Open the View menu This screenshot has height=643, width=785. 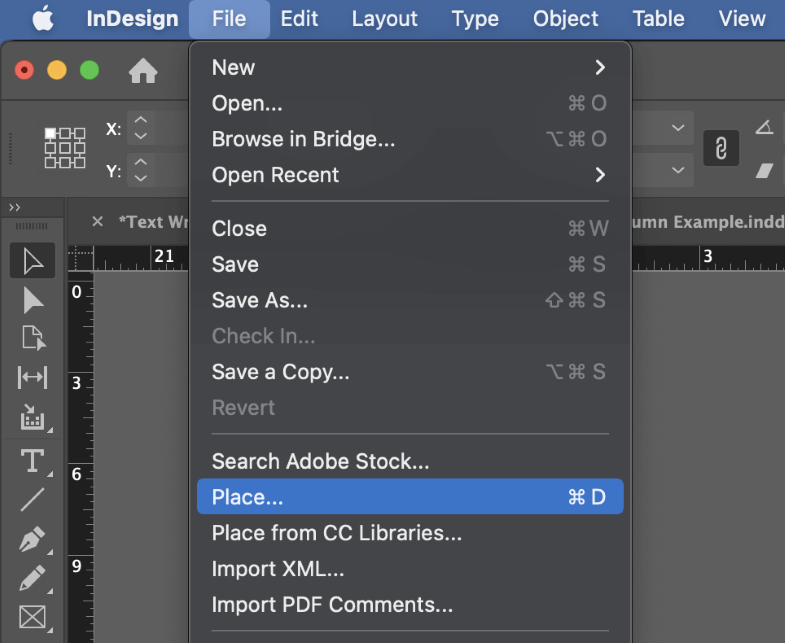point(742,19)
